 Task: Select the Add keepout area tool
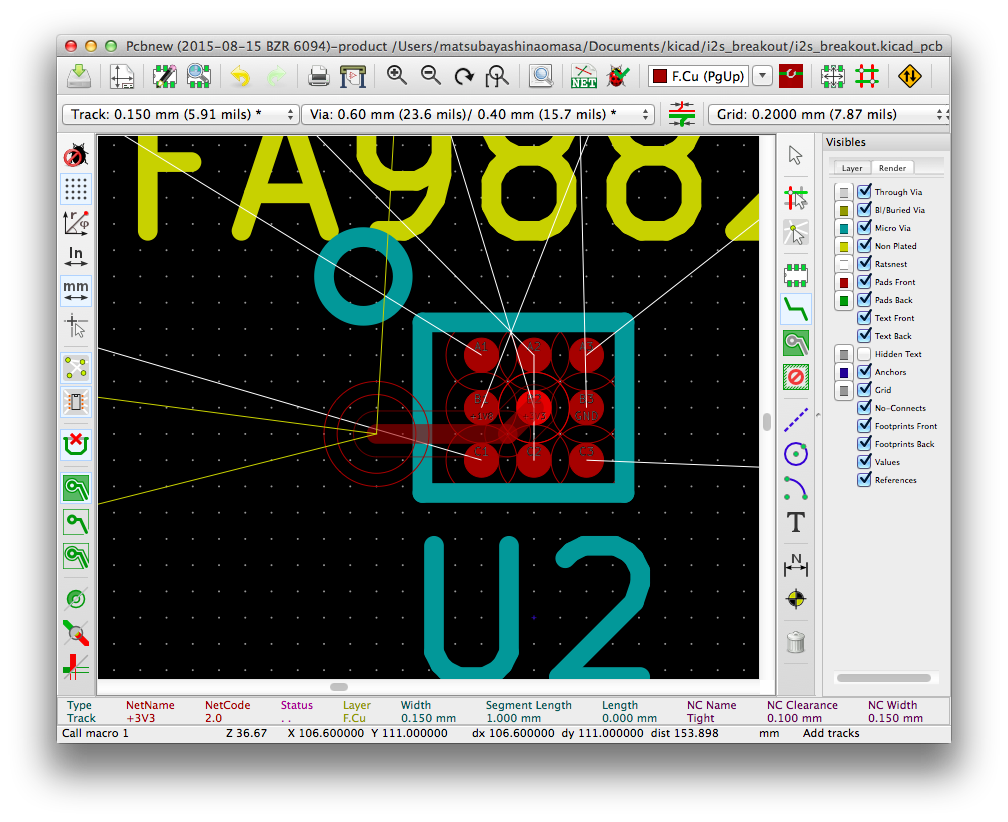coord(796,377)
